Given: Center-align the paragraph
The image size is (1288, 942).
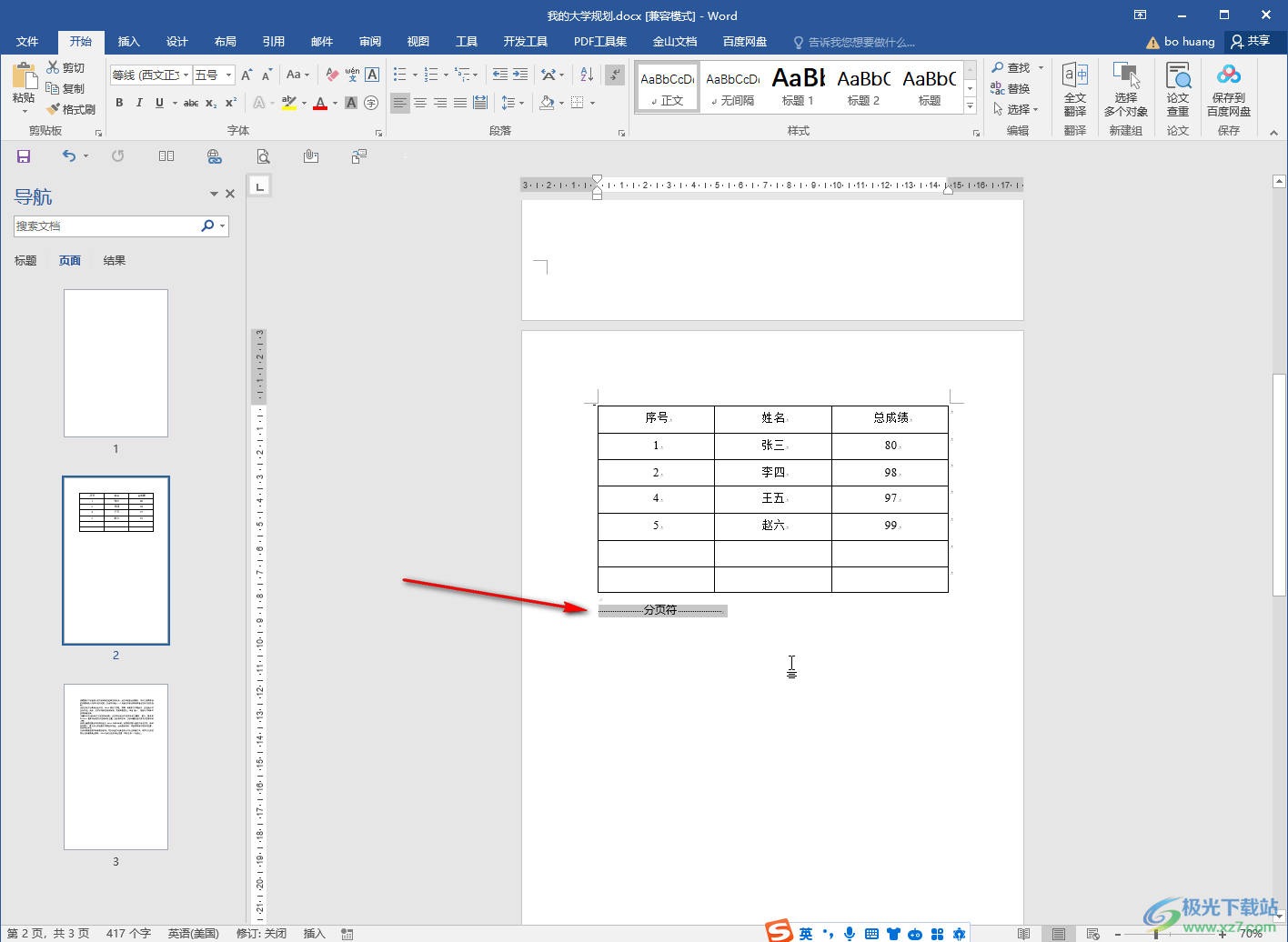Looking at the screenshot, I should (420, 103).
